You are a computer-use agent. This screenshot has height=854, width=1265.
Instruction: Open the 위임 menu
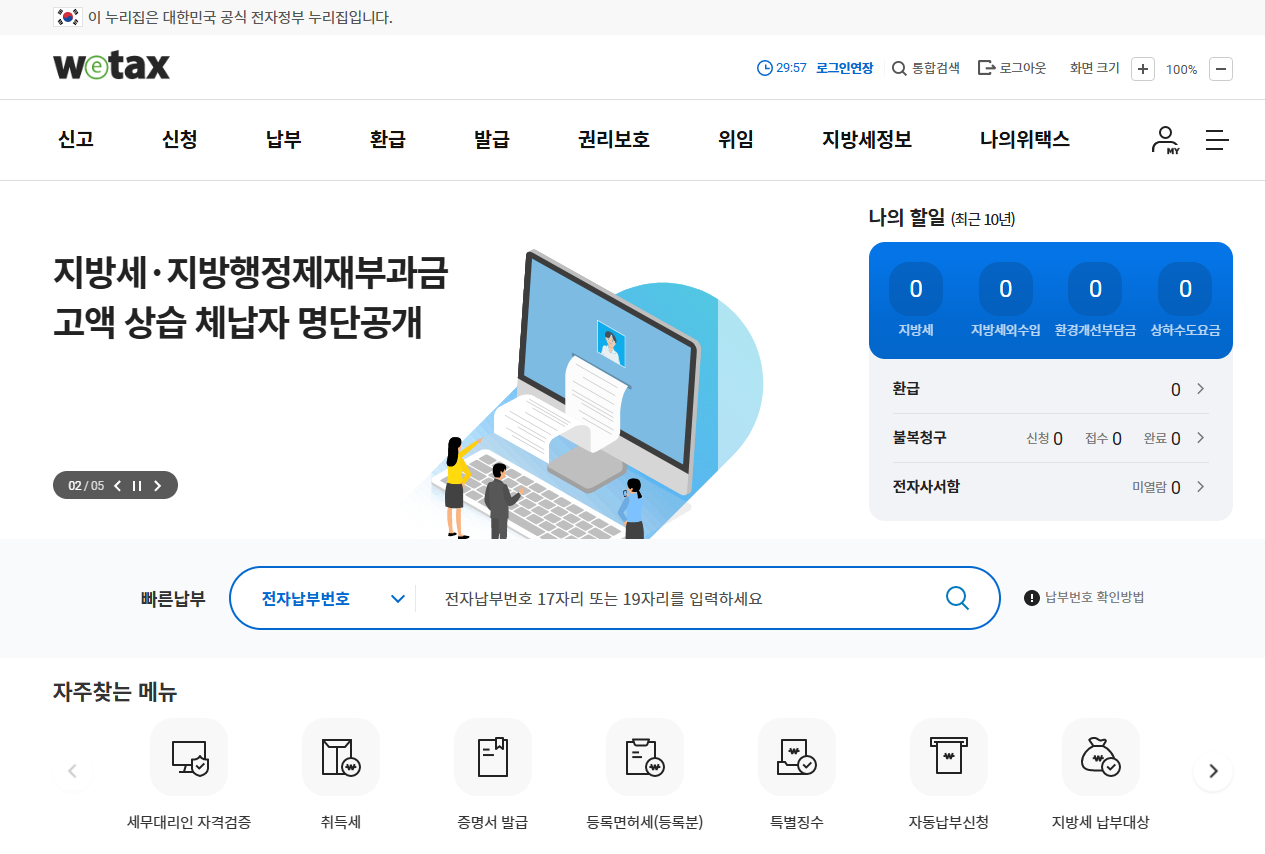736,140
